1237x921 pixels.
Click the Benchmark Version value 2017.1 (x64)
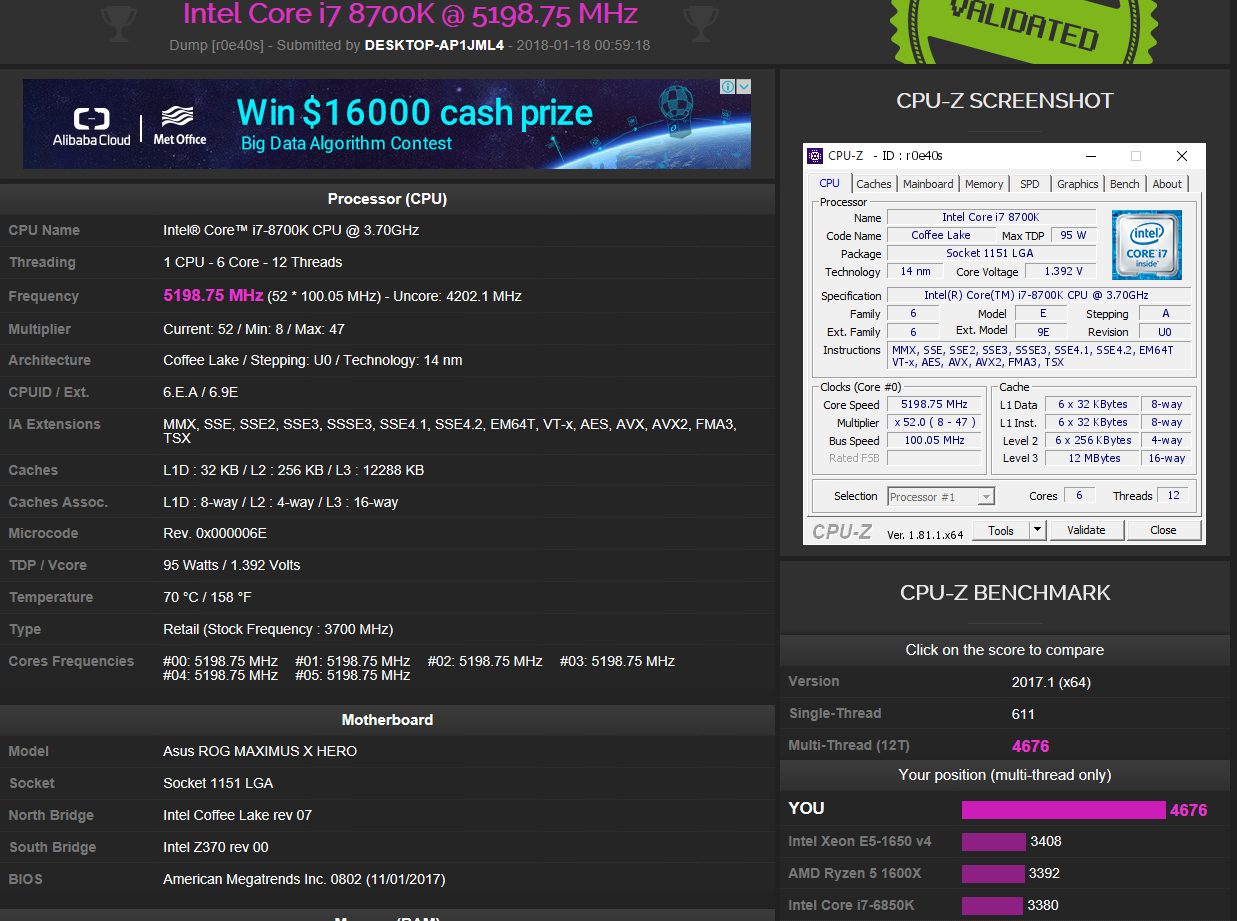point(1051,682)
